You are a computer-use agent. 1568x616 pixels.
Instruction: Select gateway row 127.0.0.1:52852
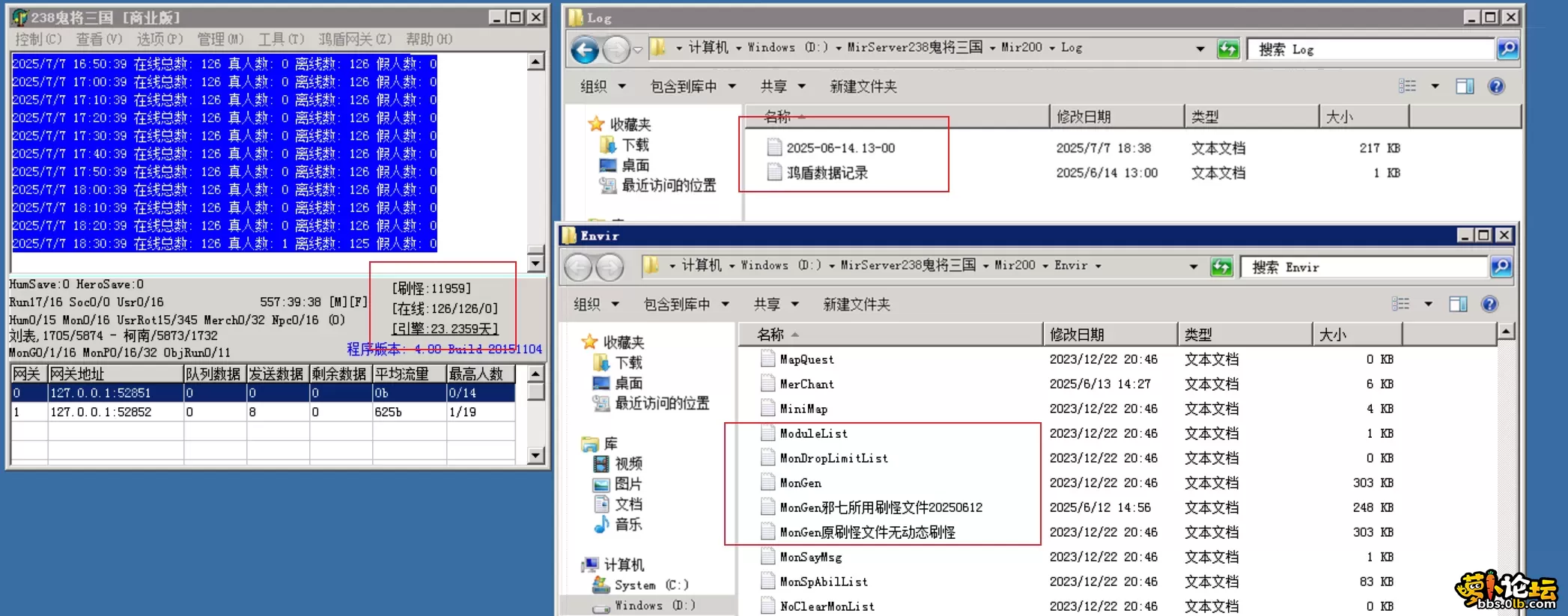tap(263, 412)
